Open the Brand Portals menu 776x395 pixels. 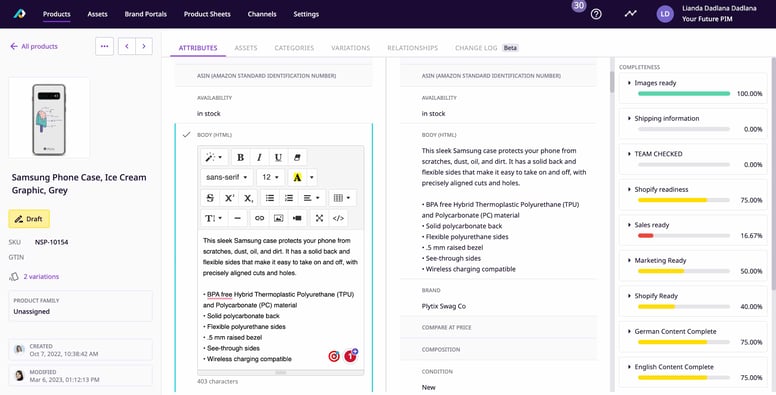click(x=146, y=14)
